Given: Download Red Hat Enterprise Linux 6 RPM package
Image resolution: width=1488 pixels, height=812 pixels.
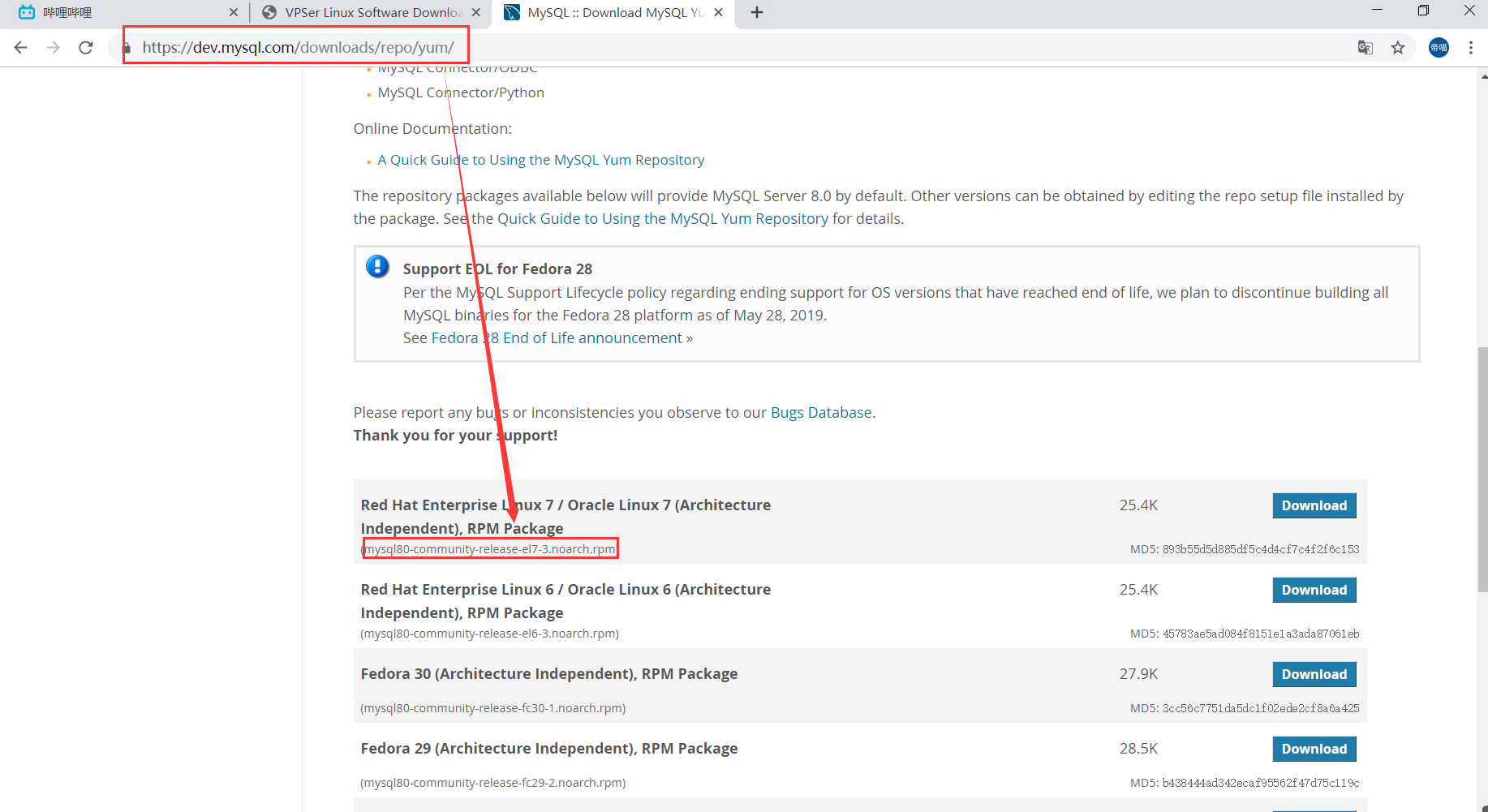Looking at the screenshot, I should point(1314,590).
